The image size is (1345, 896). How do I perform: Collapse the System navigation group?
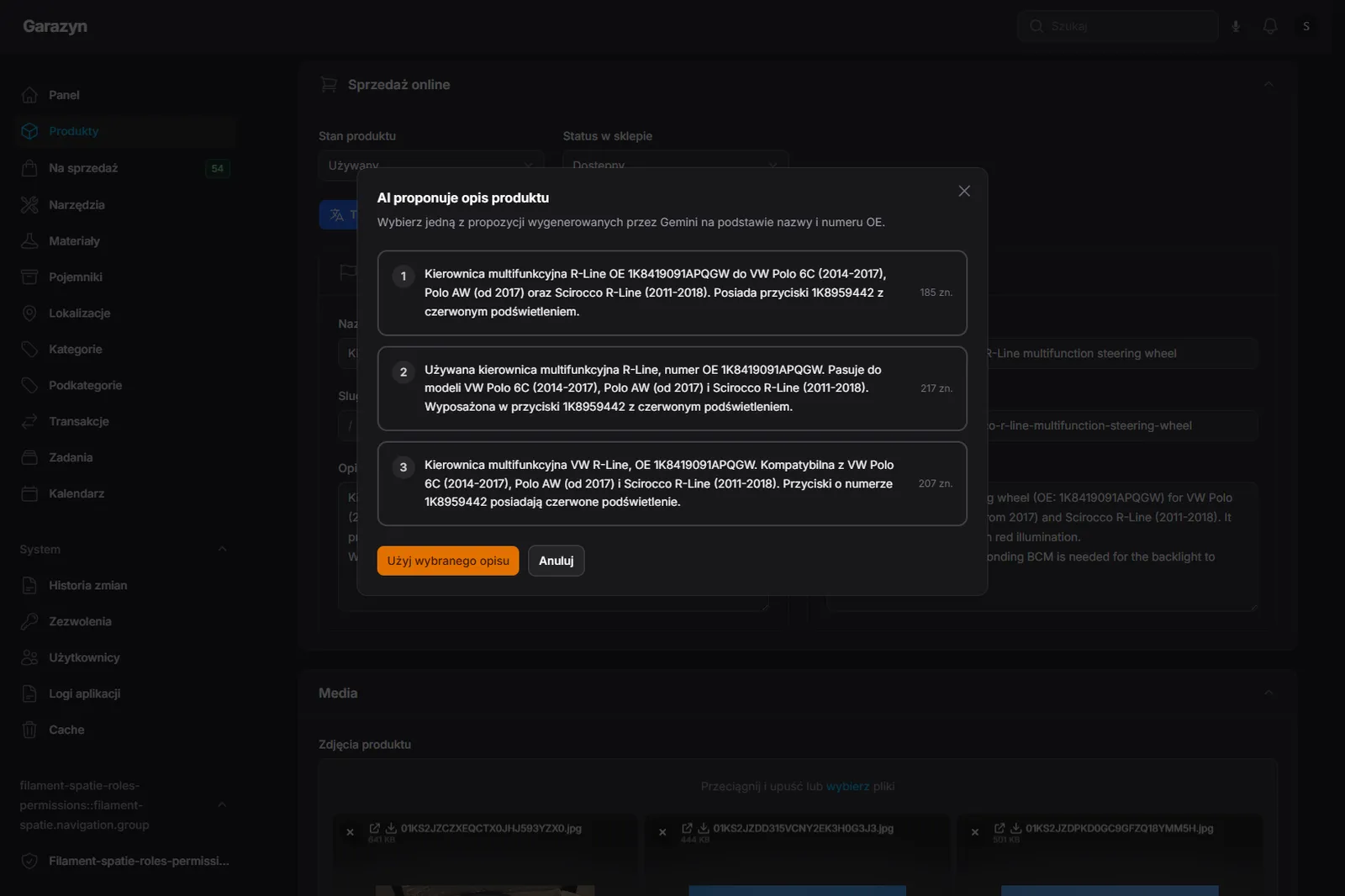point(222,549)
